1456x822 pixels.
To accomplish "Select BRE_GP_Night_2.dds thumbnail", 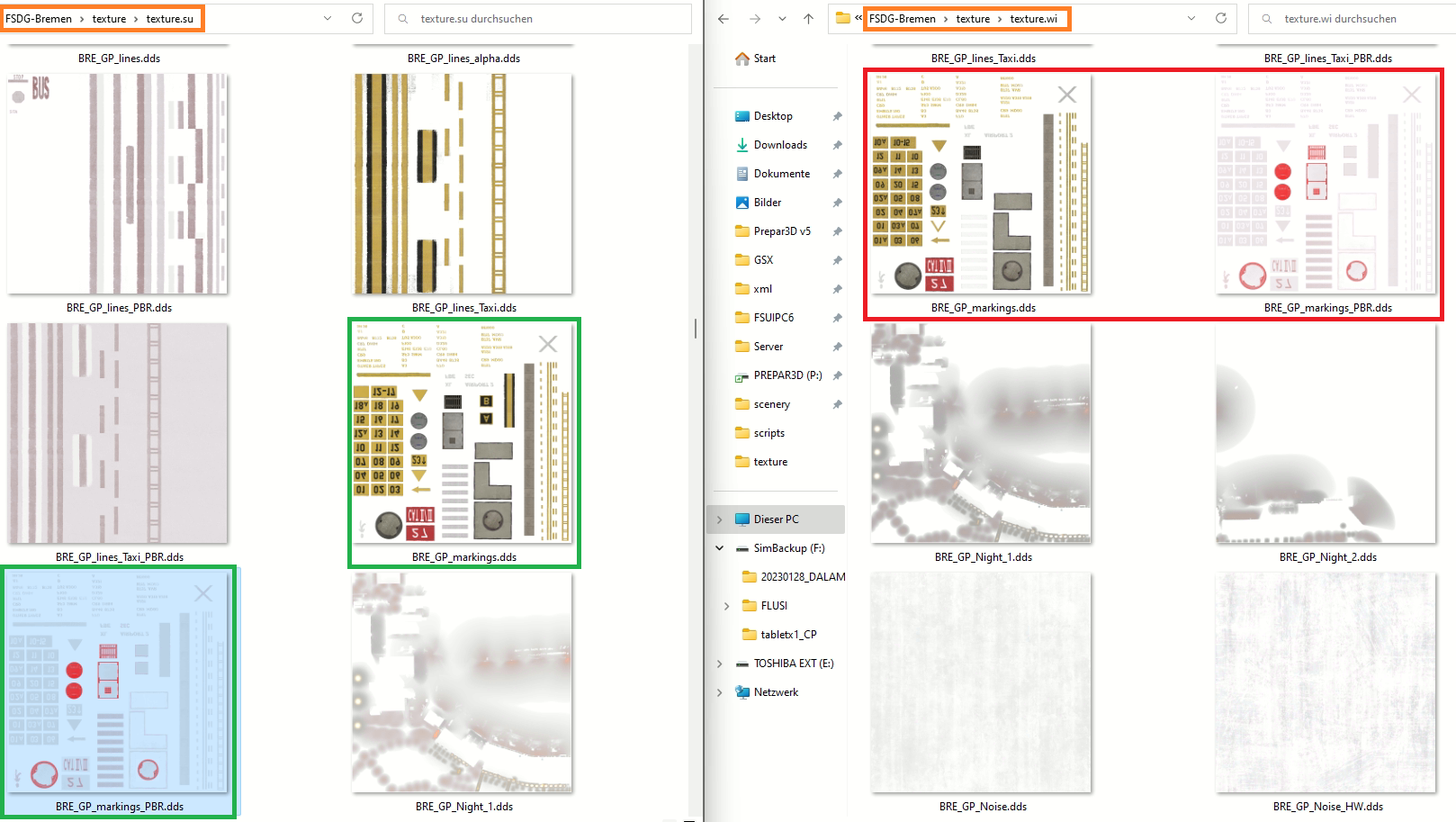I will 1326,434.
